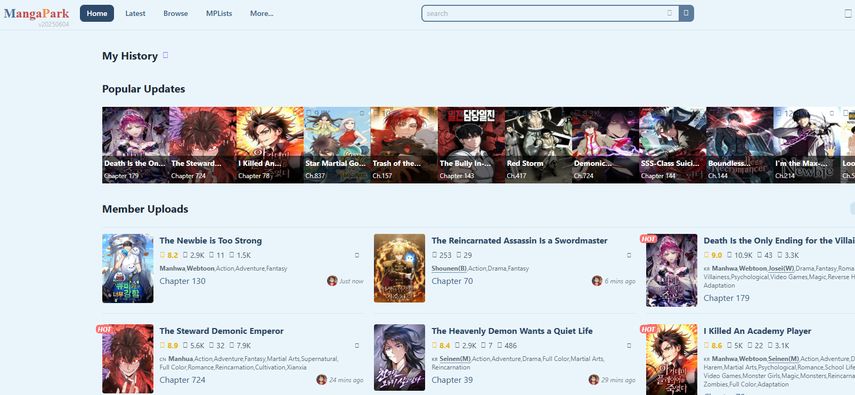Open Chapter 70 of The Reincarnated Assassin
855x395 pixels.
pos(452,281)
